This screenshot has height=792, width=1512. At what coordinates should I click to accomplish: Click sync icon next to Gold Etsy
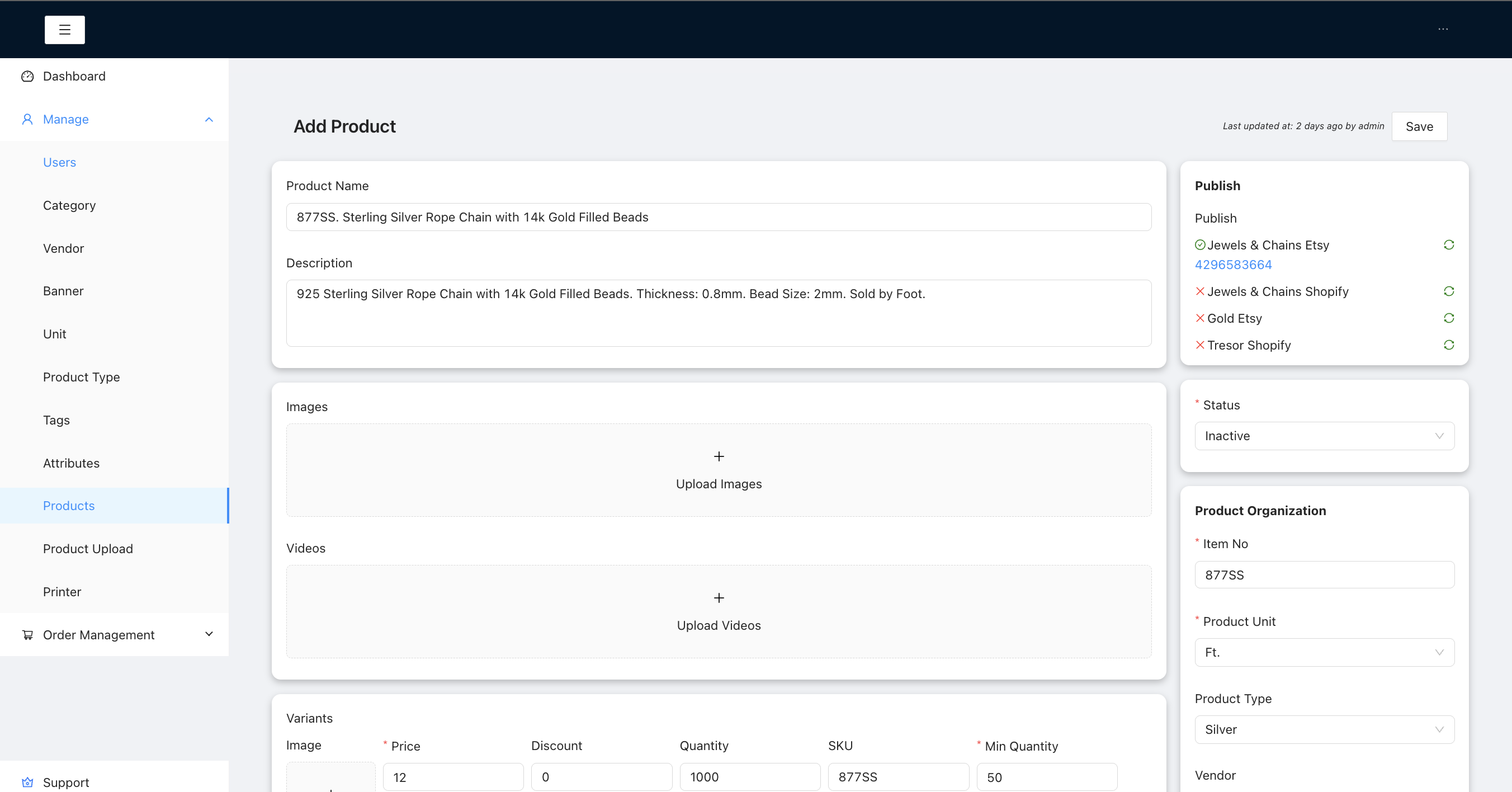(1448, 318)
